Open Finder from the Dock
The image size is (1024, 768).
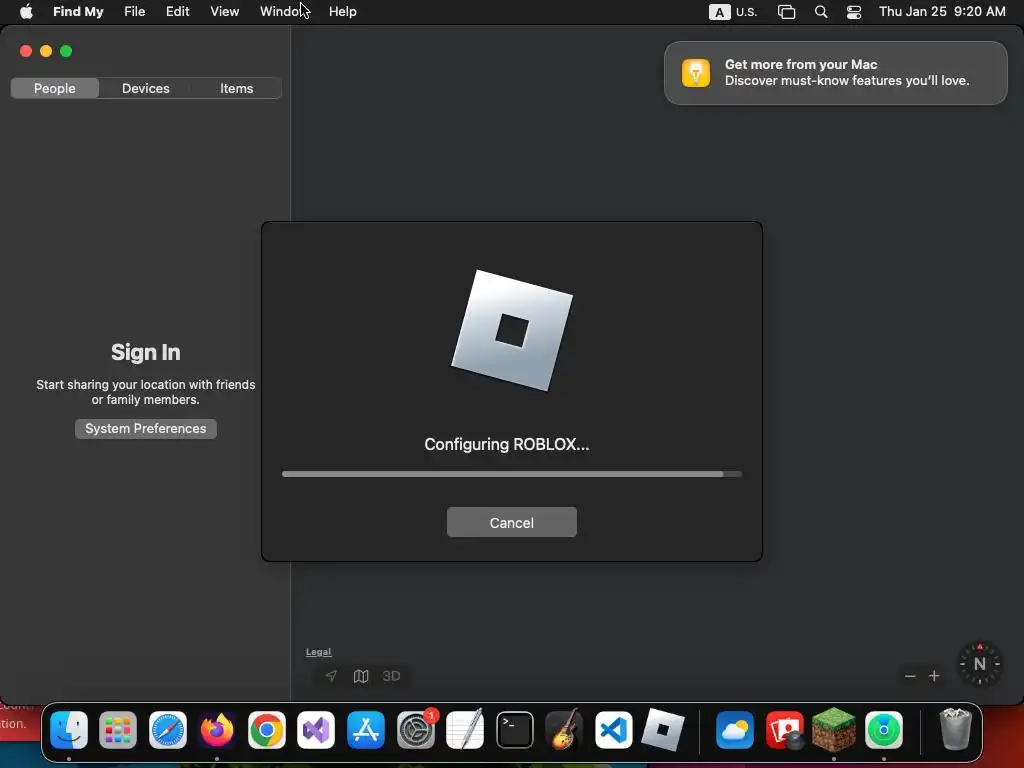69,729
